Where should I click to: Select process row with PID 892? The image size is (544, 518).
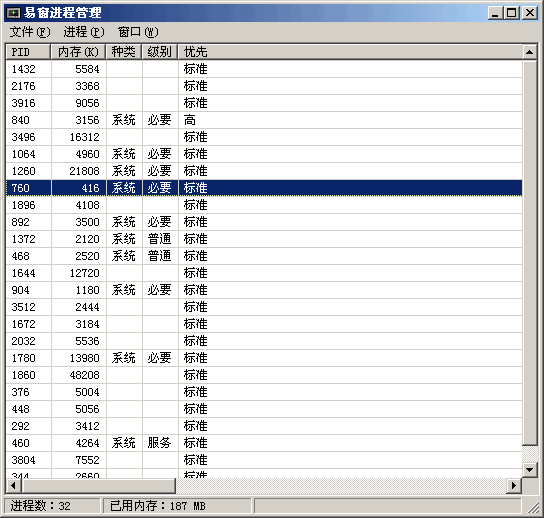[x=264, y=222]
